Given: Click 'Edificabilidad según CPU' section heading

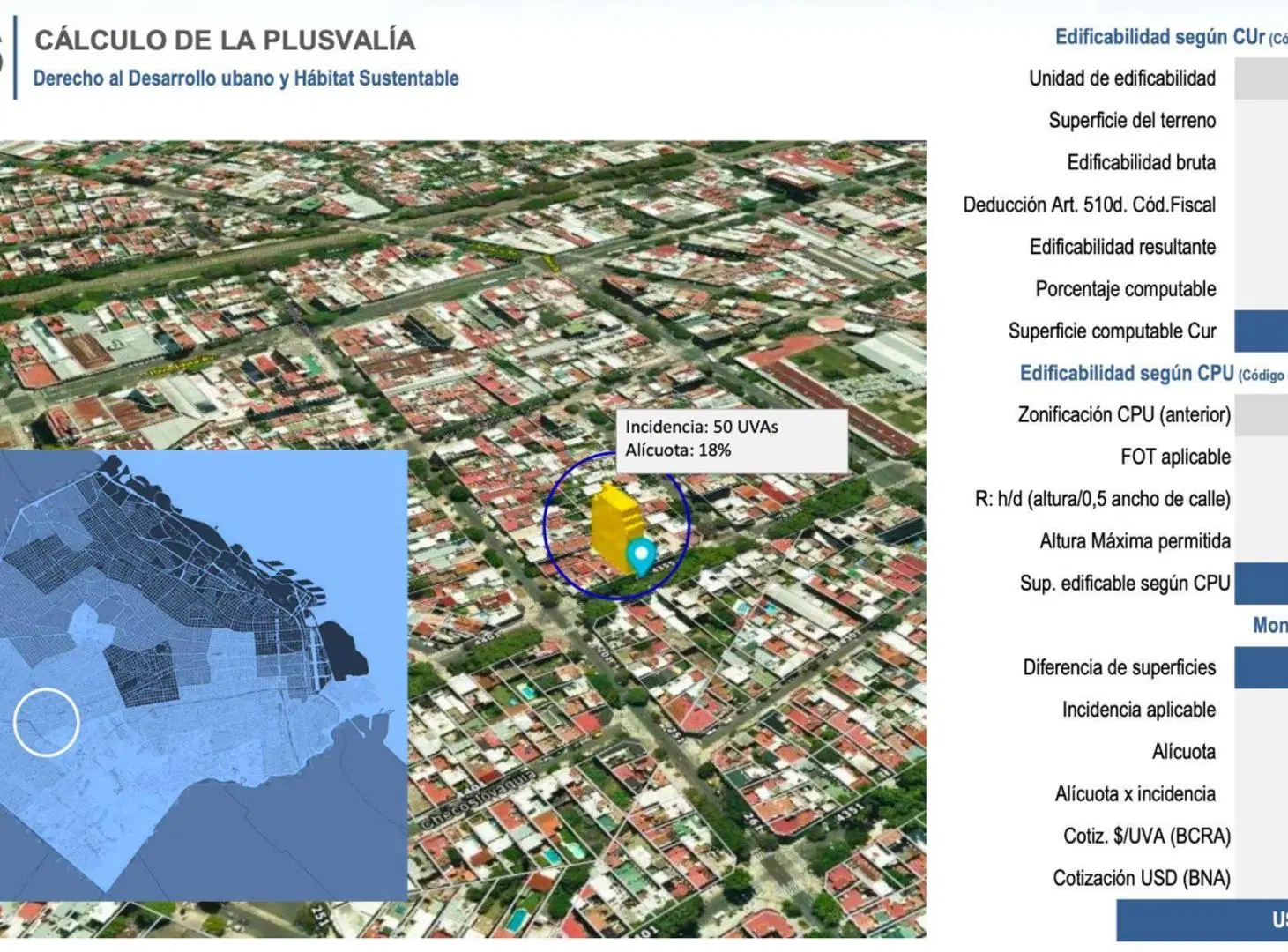Looking at the screenshot, I should 1127,374.
